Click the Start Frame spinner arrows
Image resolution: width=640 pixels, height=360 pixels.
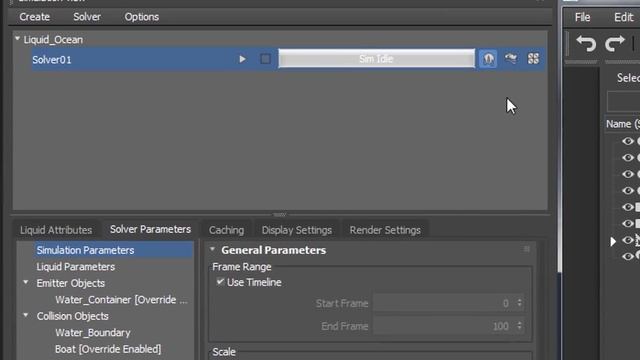(x=519, y=303)
